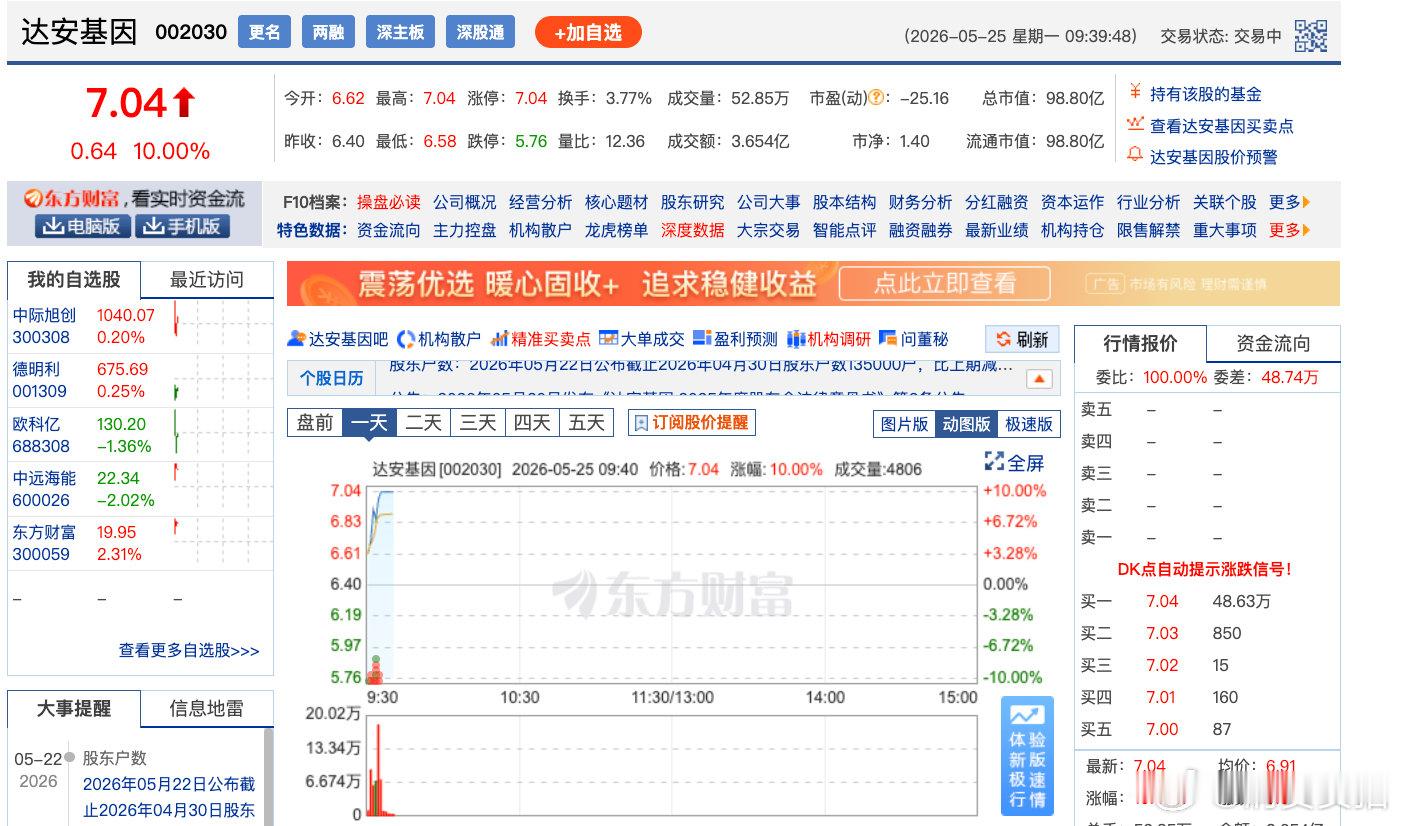Click the 买五 price 7.00

tap(1162, 729)
